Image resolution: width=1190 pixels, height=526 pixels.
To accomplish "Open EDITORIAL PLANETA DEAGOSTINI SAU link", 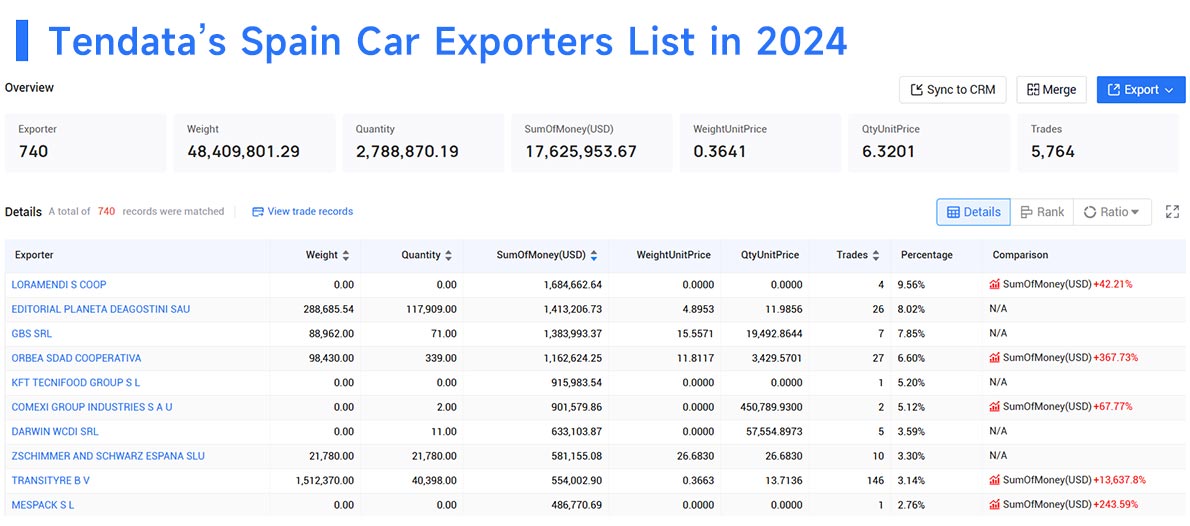I will pos(101,309).
